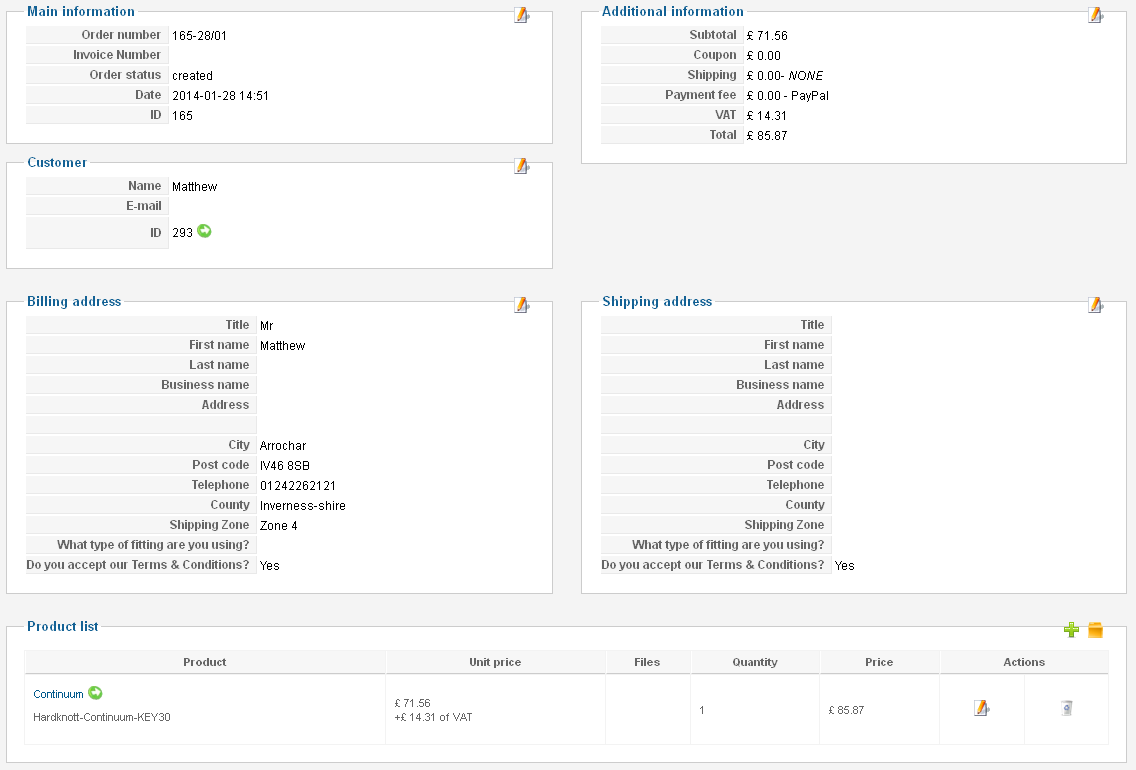This screenshot has width=1136, height=770.
Task: Click the Actions column header
Action: [x=1024, y=662]
